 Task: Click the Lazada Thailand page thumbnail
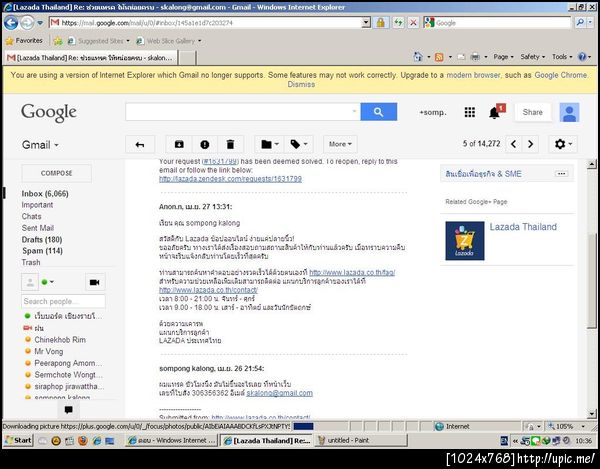point(465,241)
